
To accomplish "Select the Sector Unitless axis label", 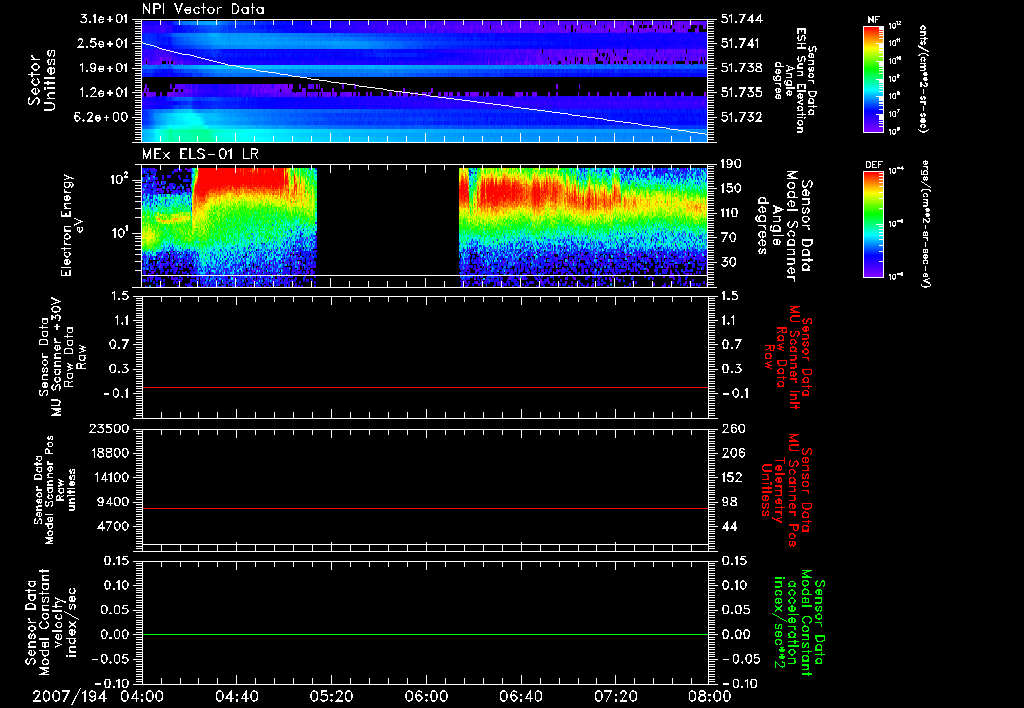I will (x=42, y=80).
